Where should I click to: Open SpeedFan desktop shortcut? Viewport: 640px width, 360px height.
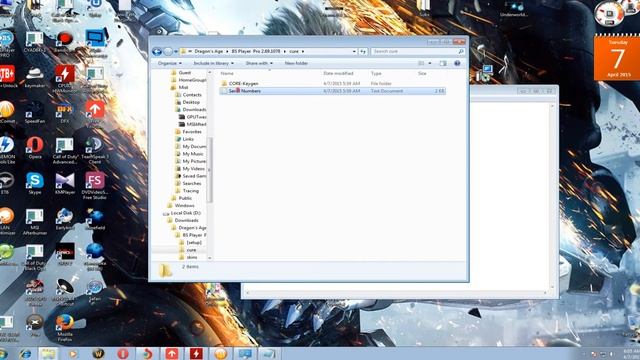tap(35, 113)
